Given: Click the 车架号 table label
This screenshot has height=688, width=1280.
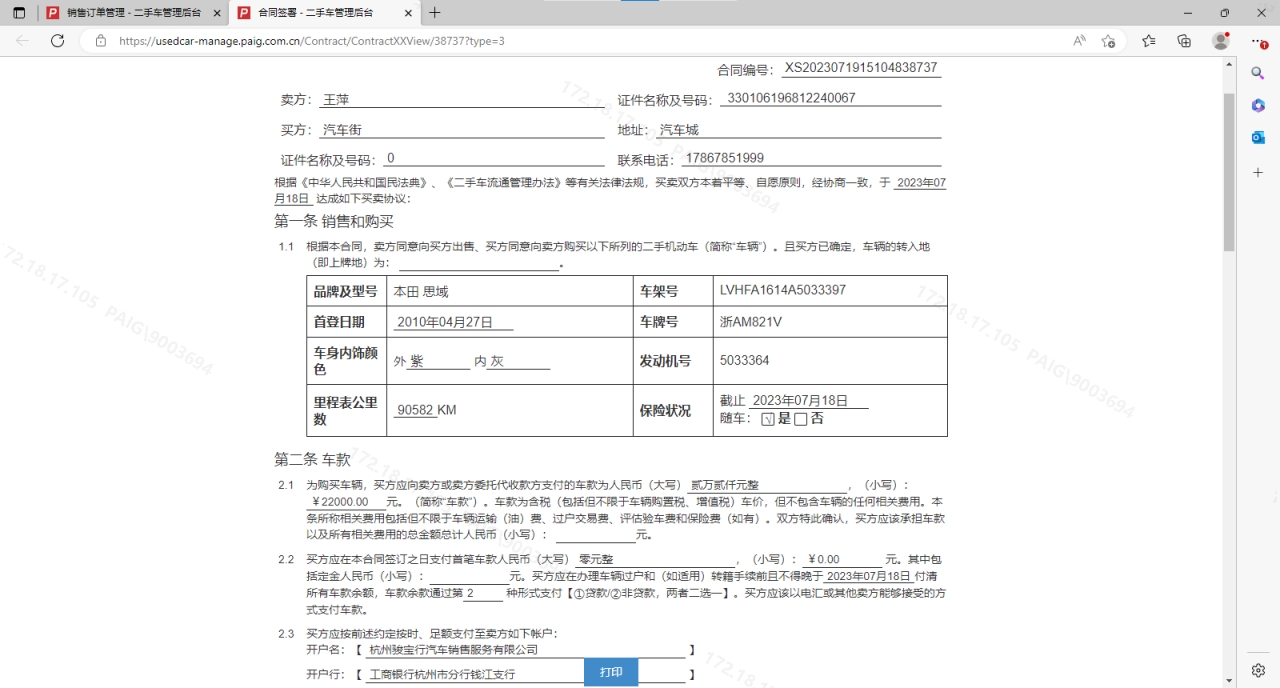Looking at the screenshot, I should coord(659,292).
